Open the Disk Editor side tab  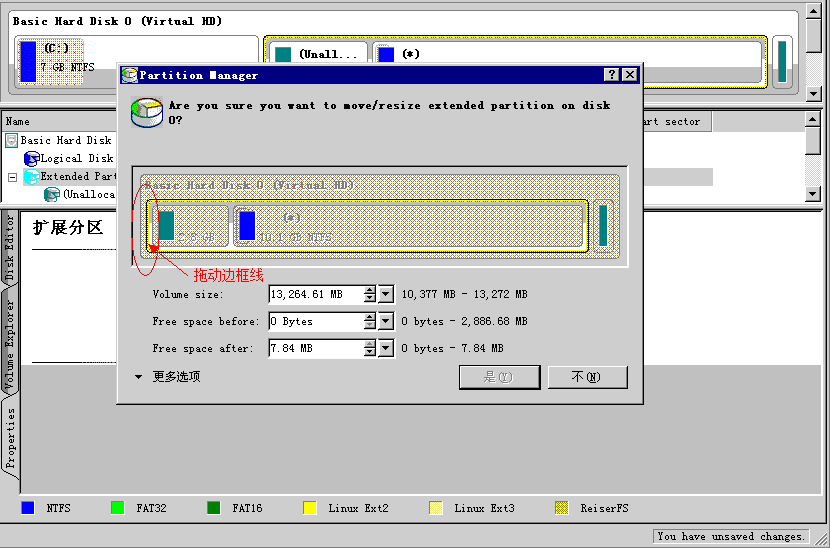[x=11, y=245]
